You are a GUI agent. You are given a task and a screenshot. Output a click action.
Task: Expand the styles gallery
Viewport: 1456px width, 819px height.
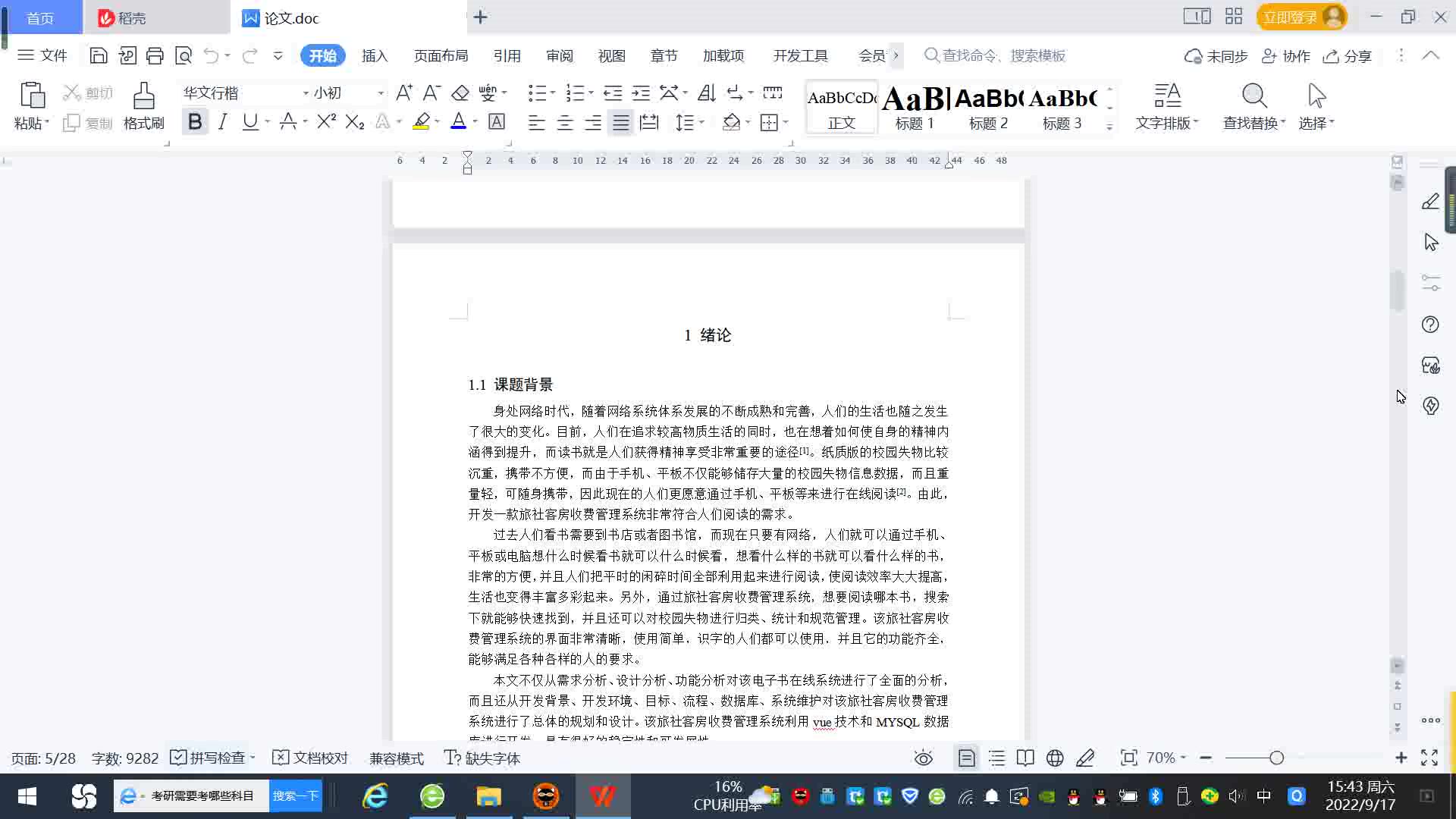1109,127
